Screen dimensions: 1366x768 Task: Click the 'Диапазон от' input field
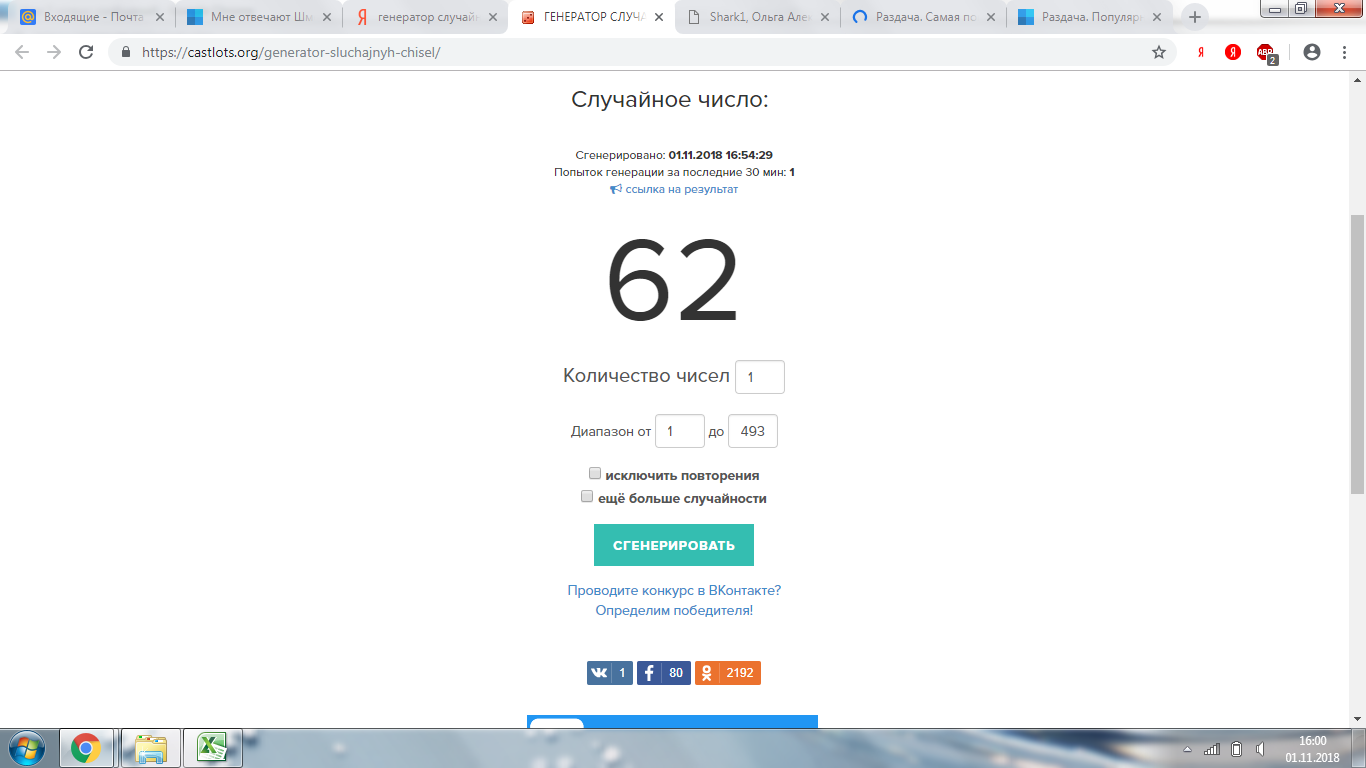[680, 431]
